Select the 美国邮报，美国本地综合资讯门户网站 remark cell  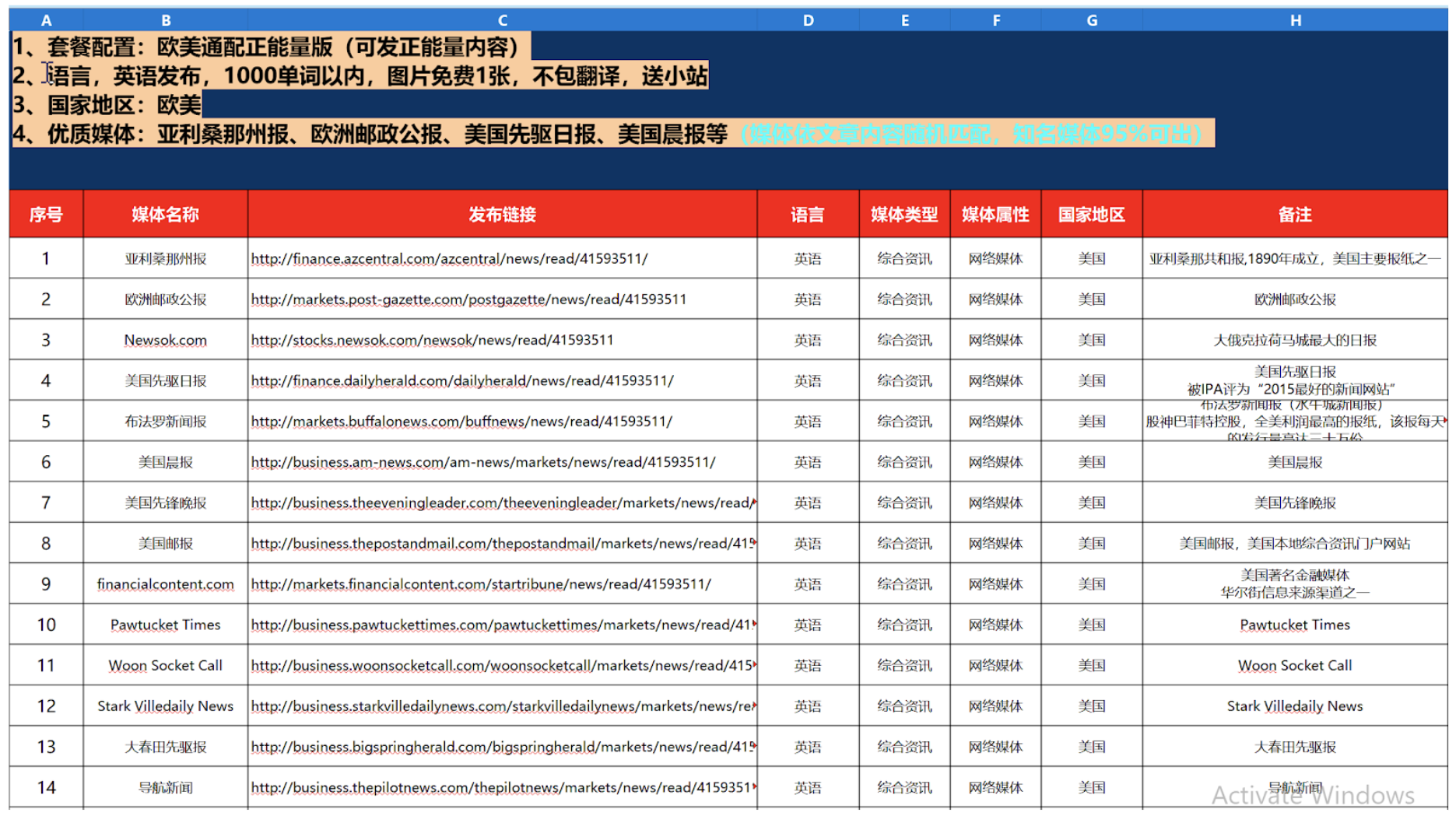(1295, 543)
